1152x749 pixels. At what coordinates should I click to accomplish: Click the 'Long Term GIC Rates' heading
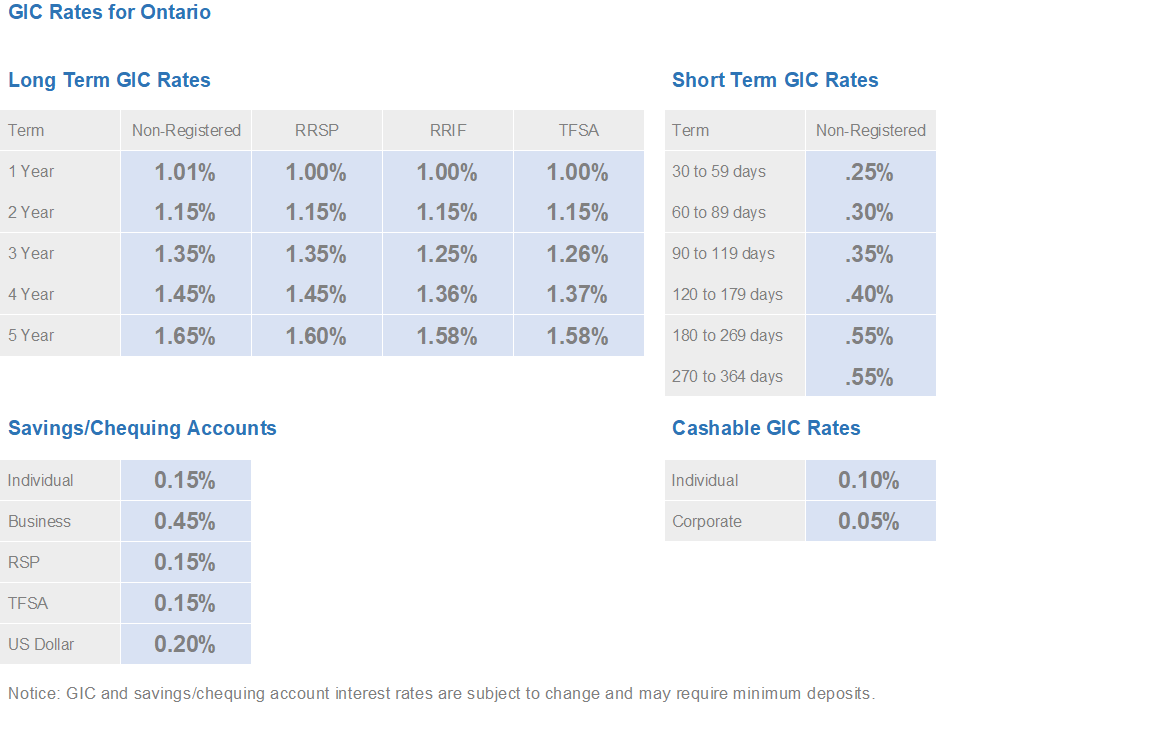pos(109,80)
